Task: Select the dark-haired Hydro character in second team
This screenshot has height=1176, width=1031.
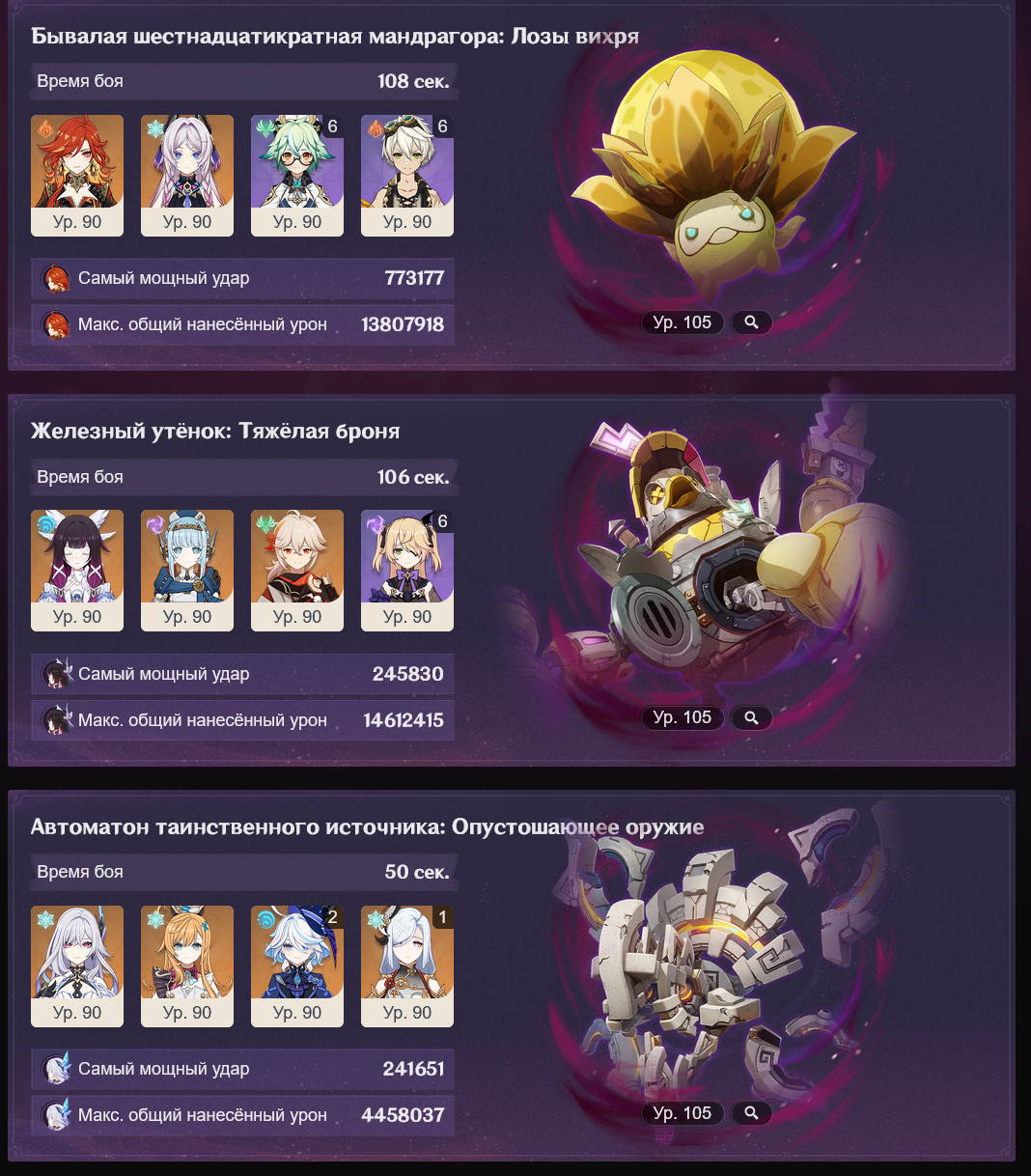Action: (x=77, y=571)
